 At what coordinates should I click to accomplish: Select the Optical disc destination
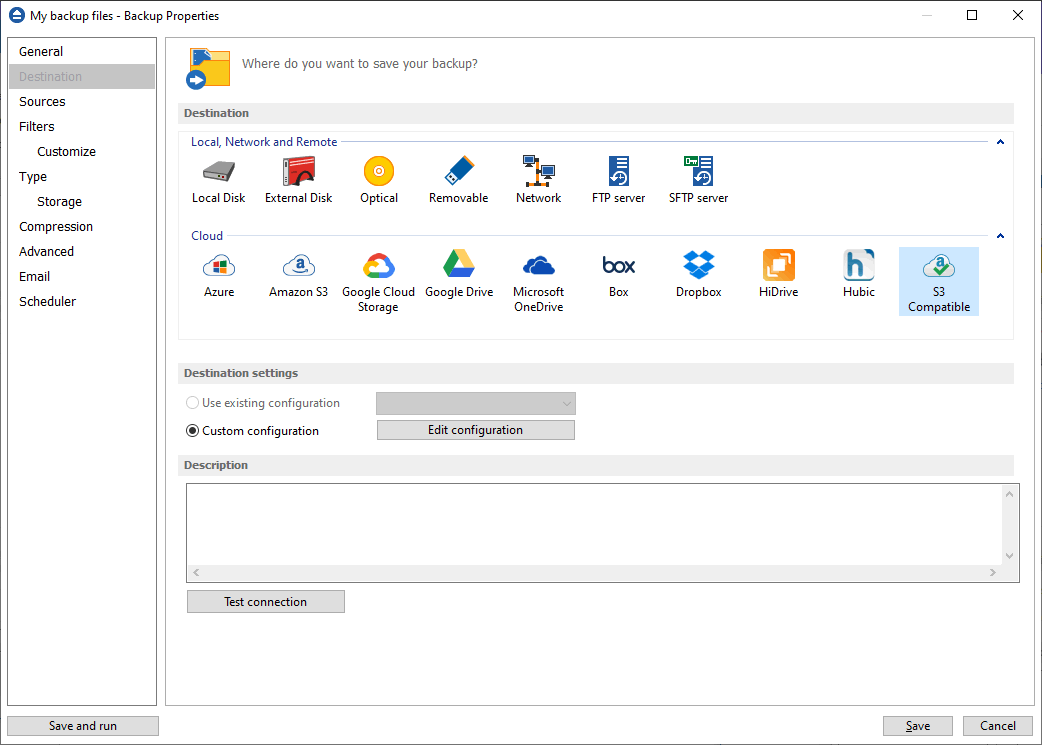[x=379, y=180]
